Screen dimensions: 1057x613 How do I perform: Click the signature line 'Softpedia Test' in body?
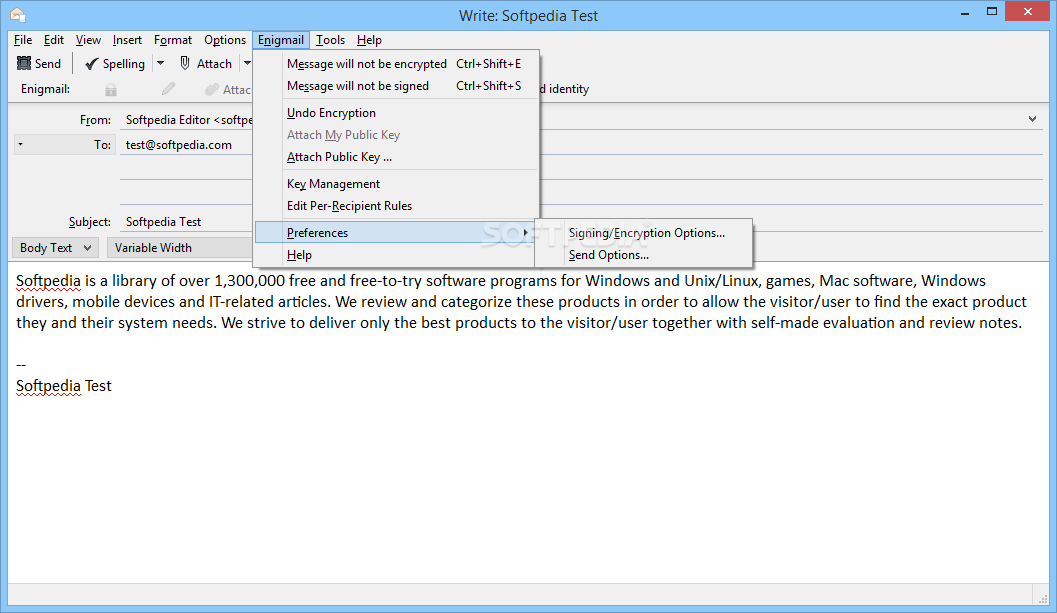[x=63, y=386]
